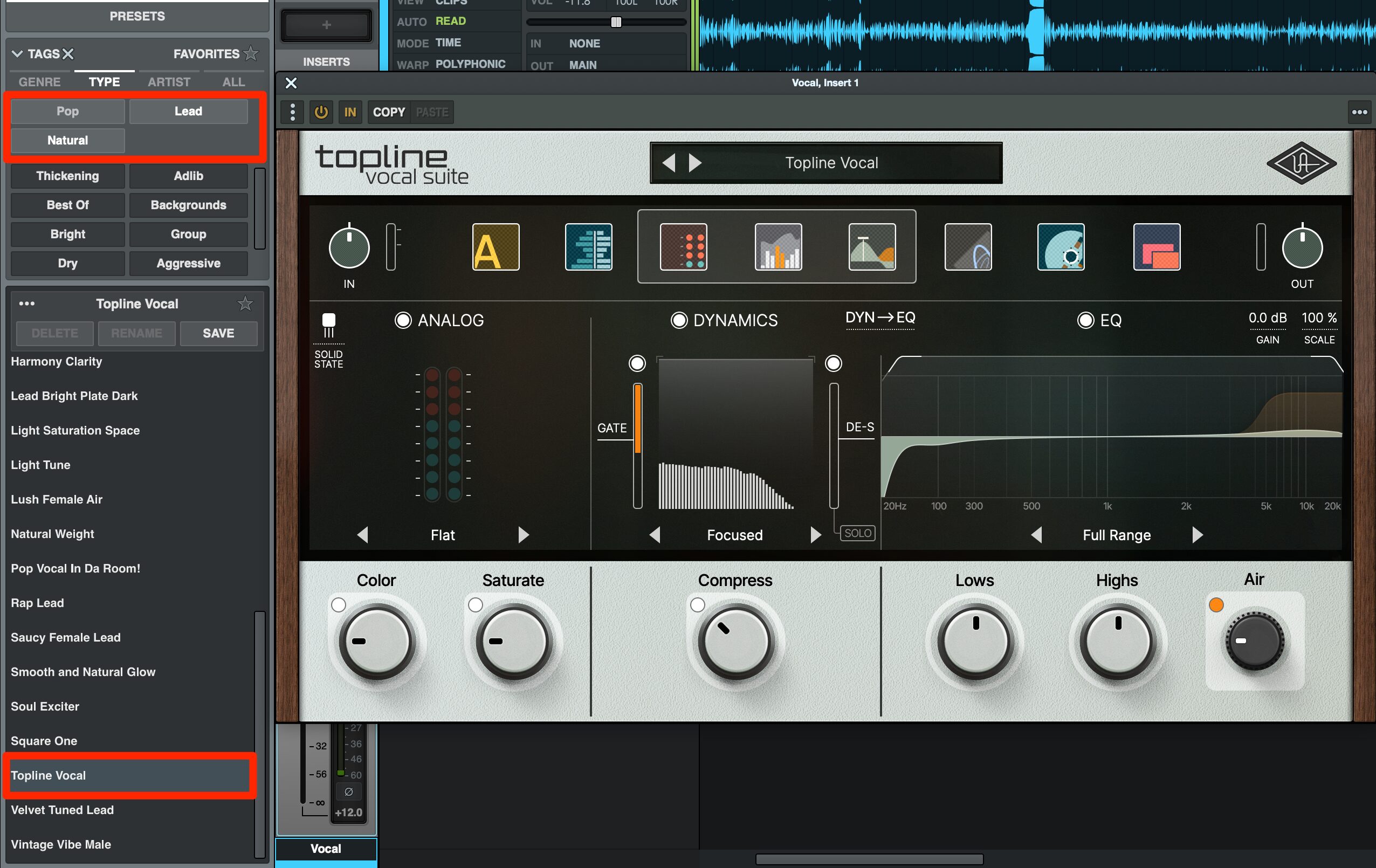Load the Rap Lead preset
This screenshot has width=1376, height=868.
point(129,603)
